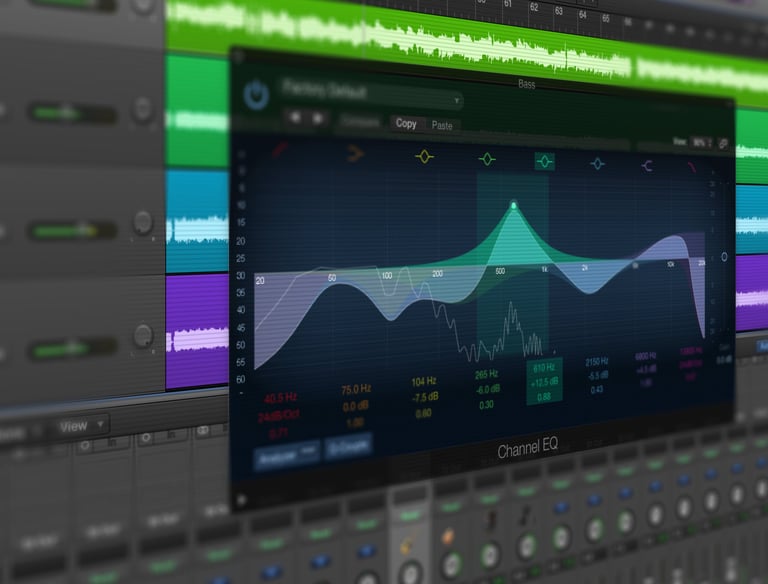Select the 0.88 Q value
Image resolution: width=768 pixels, height=584 pixels.
[x=544, y=397]
